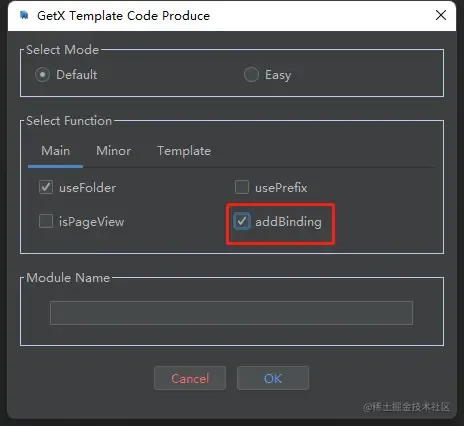This screenshot has height=426, width=464.
Task: Confirm with the OK button
Action: [x=273, y=378]
